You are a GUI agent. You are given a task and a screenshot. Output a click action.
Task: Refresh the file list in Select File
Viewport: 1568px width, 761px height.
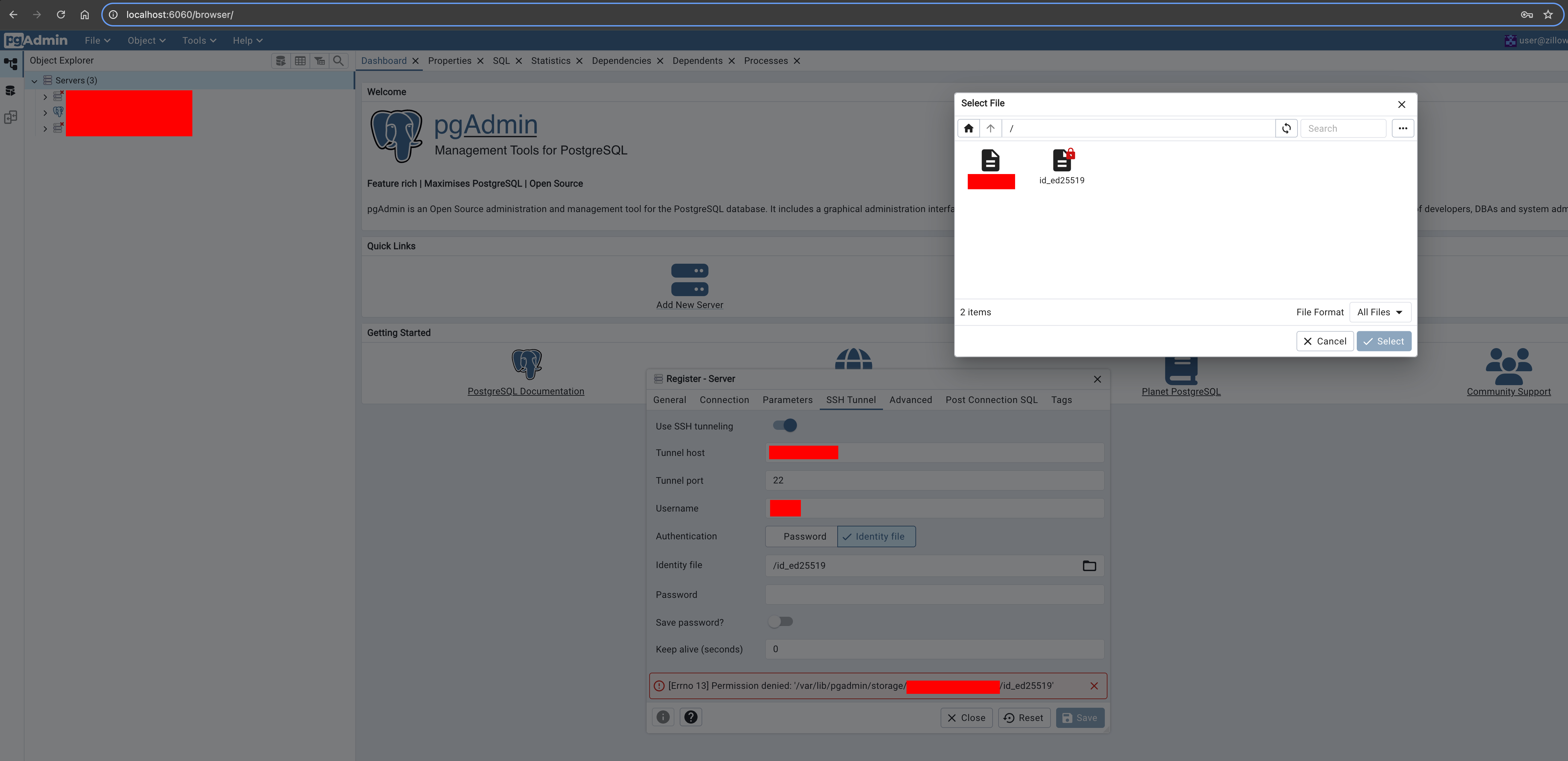(x=1286, y=128)
